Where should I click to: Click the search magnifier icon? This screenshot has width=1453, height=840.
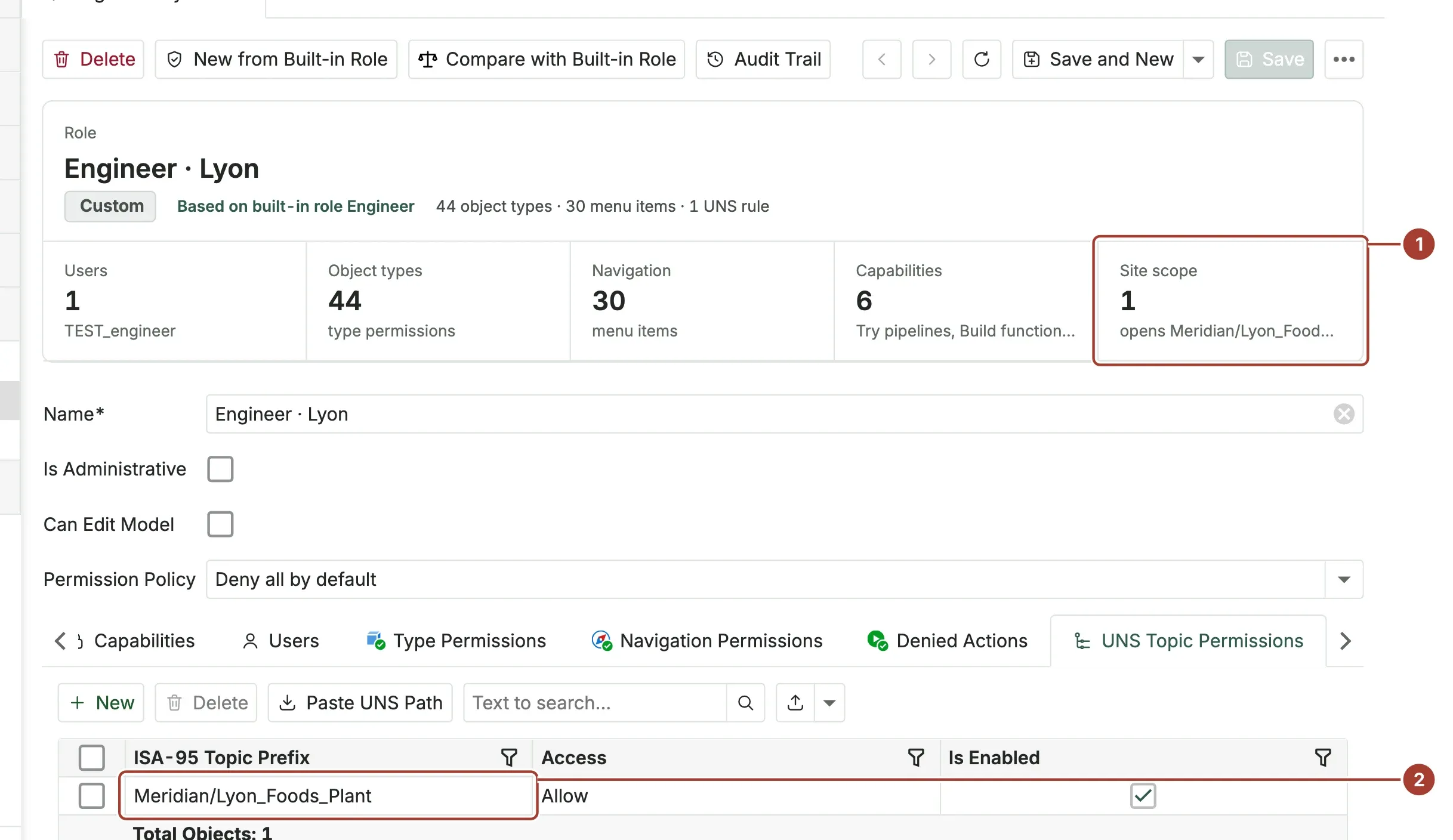[745, 703]
